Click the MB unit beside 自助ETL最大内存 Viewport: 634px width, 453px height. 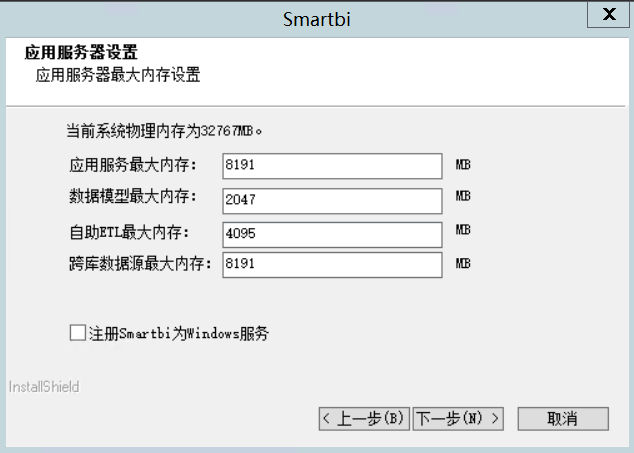click(x=463, y=229)
